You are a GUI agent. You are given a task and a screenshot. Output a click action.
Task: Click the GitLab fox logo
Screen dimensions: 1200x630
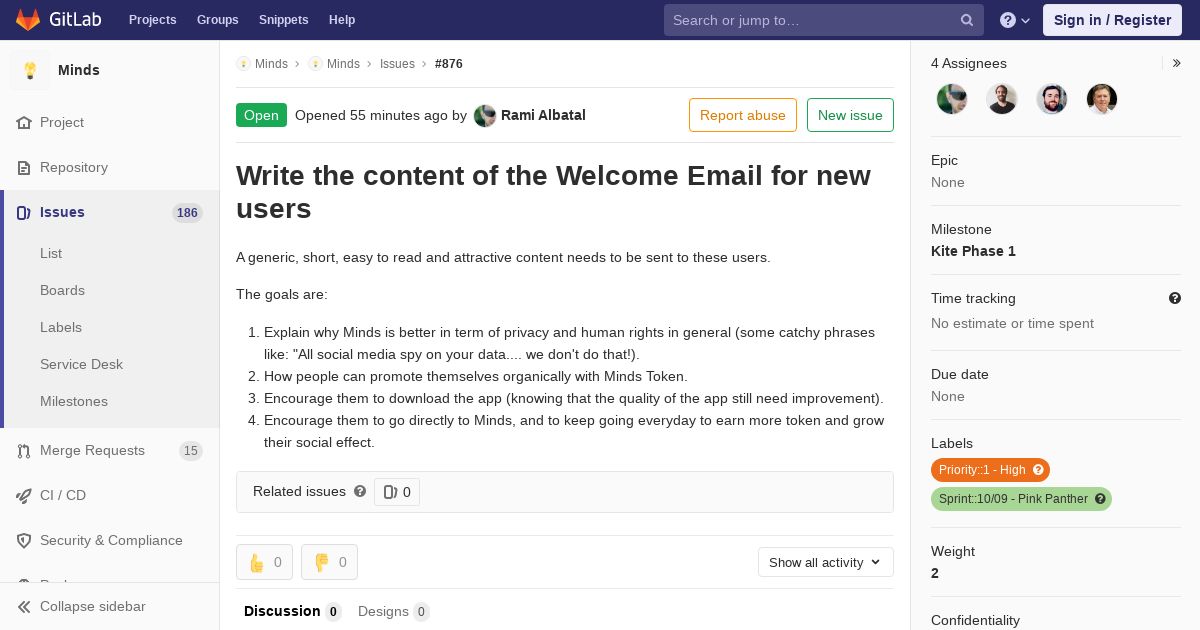[x=28, y=20]
